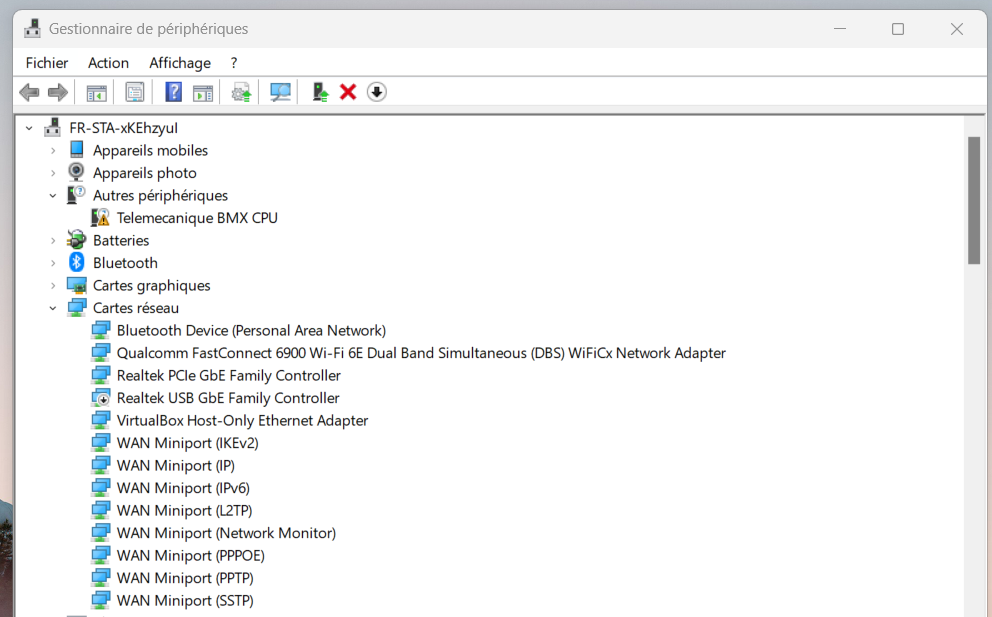
Task: Click the Properties toolbar icon
Action: 134,92
